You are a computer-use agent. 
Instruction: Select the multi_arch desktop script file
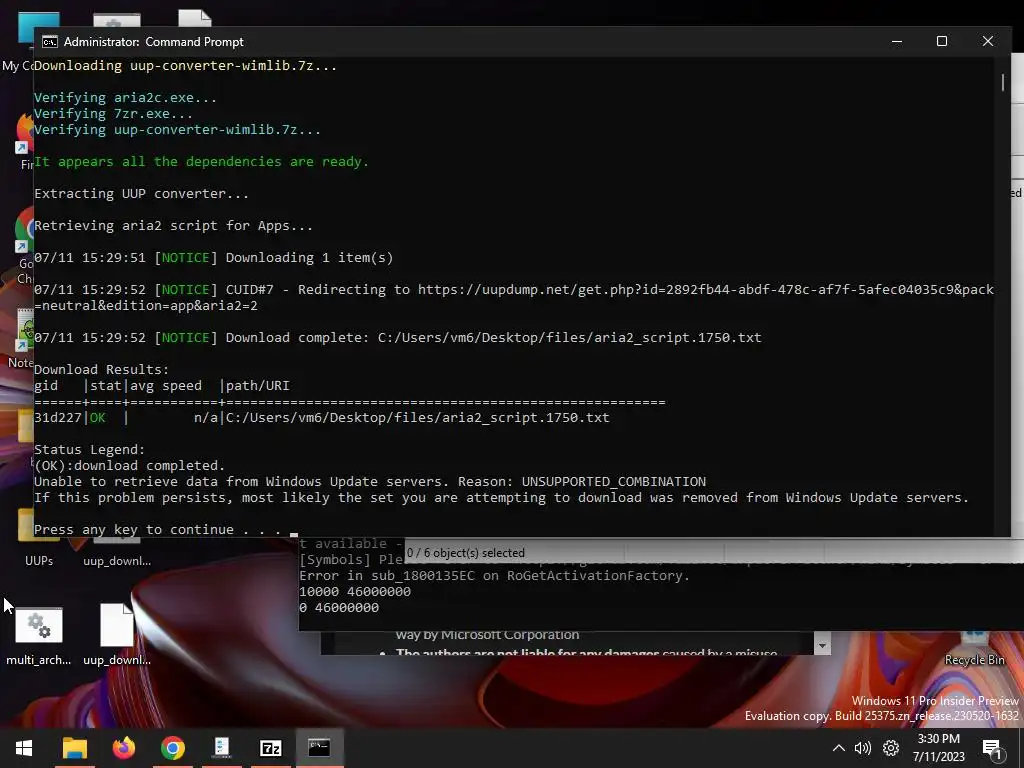coord(39,635)
